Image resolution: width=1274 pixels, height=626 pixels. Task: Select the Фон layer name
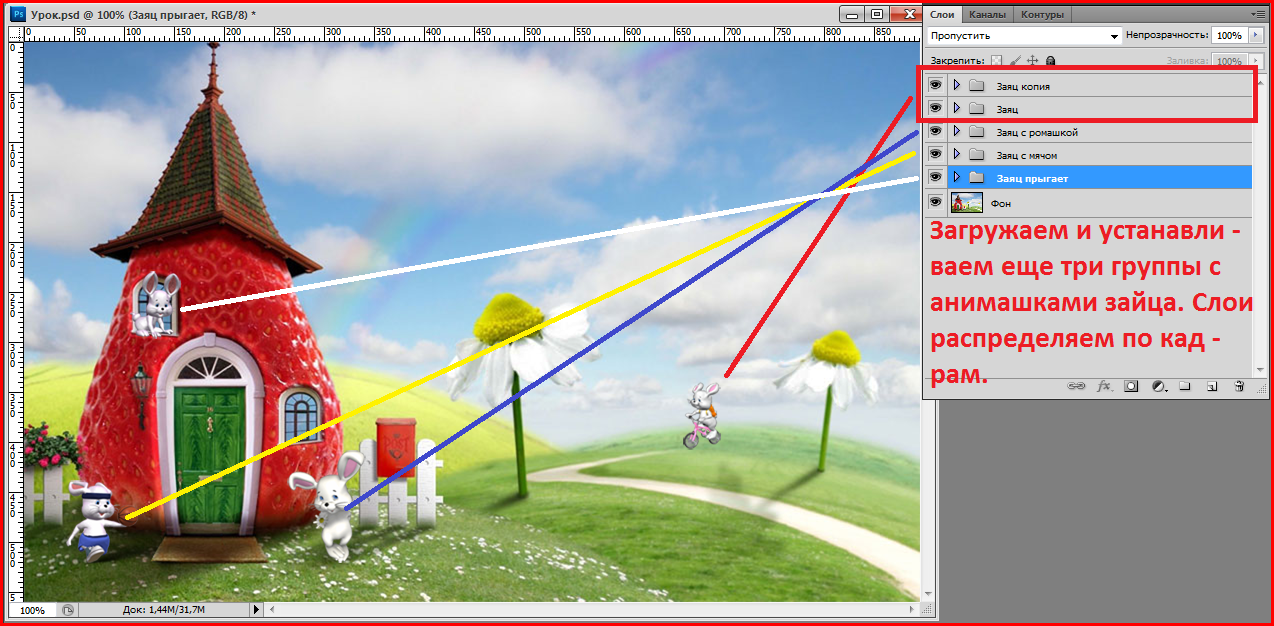(1001, 204)
